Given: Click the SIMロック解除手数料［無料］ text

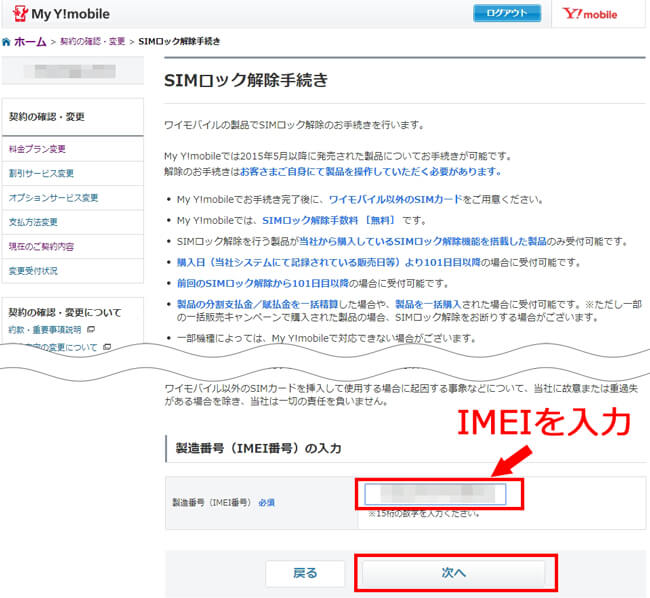Looking at the screenshot, I should (x=328, y=220).
